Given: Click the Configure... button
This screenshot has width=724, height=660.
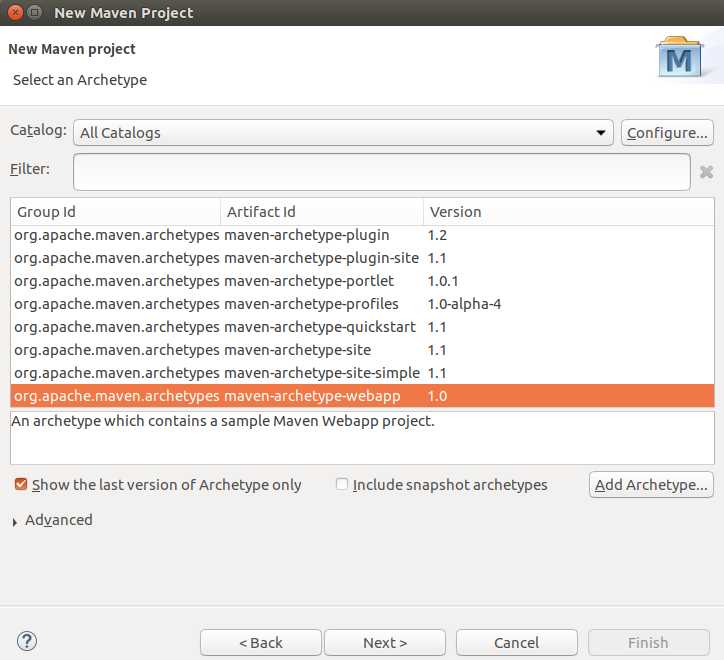Looking at the screenshot, I should (x=667, y=133).
